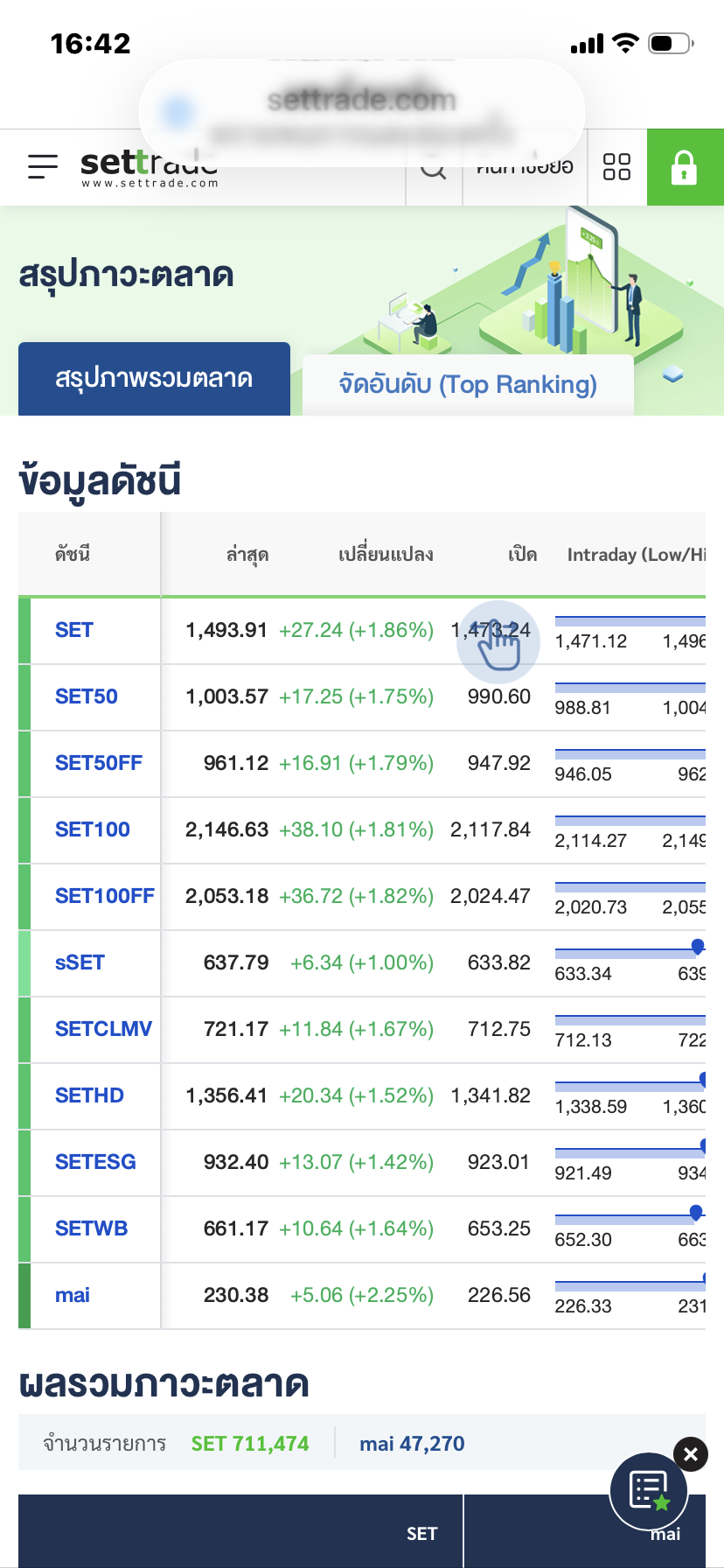The image size is (724, 1568).
Task: Select the SET column header at bottom
Action: (x=421, y=1533)
